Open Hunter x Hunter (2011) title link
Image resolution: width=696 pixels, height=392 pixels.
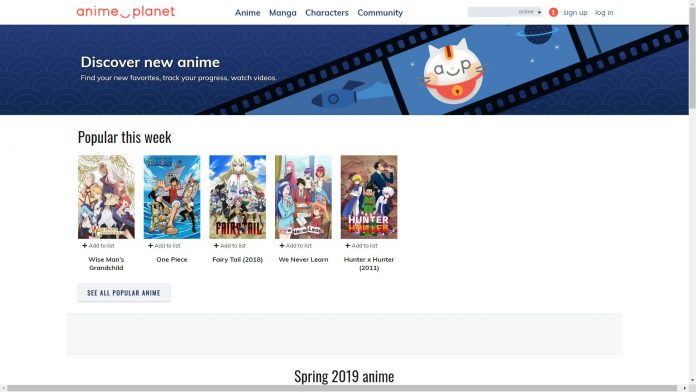coord(369,263)
